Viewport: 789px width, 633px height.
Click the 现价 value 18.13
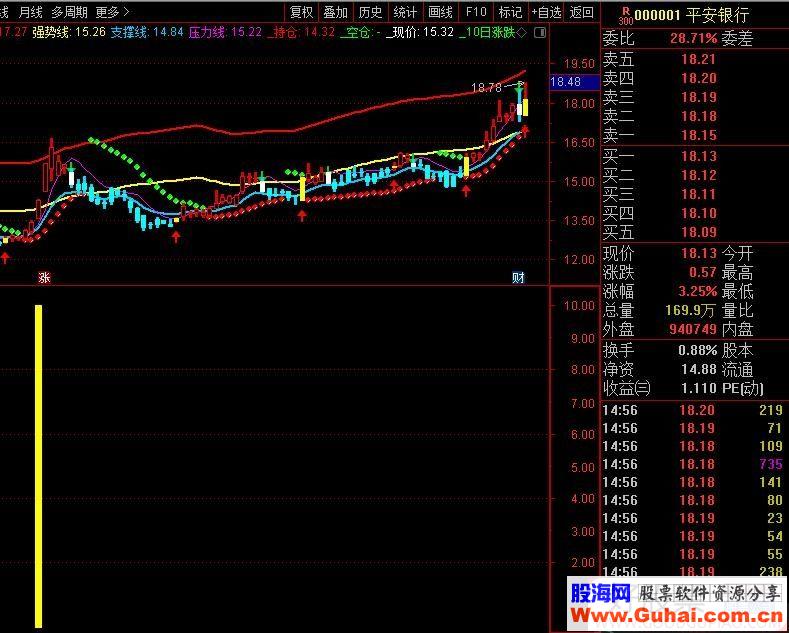coord(698,253)
